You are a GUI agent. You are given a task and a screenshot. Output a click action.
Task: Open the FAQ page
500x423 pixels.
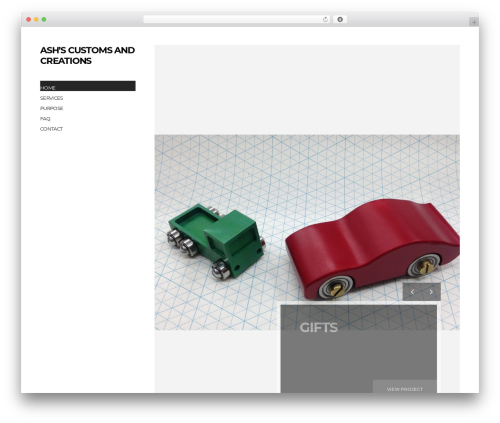click(x=45, y=119)
